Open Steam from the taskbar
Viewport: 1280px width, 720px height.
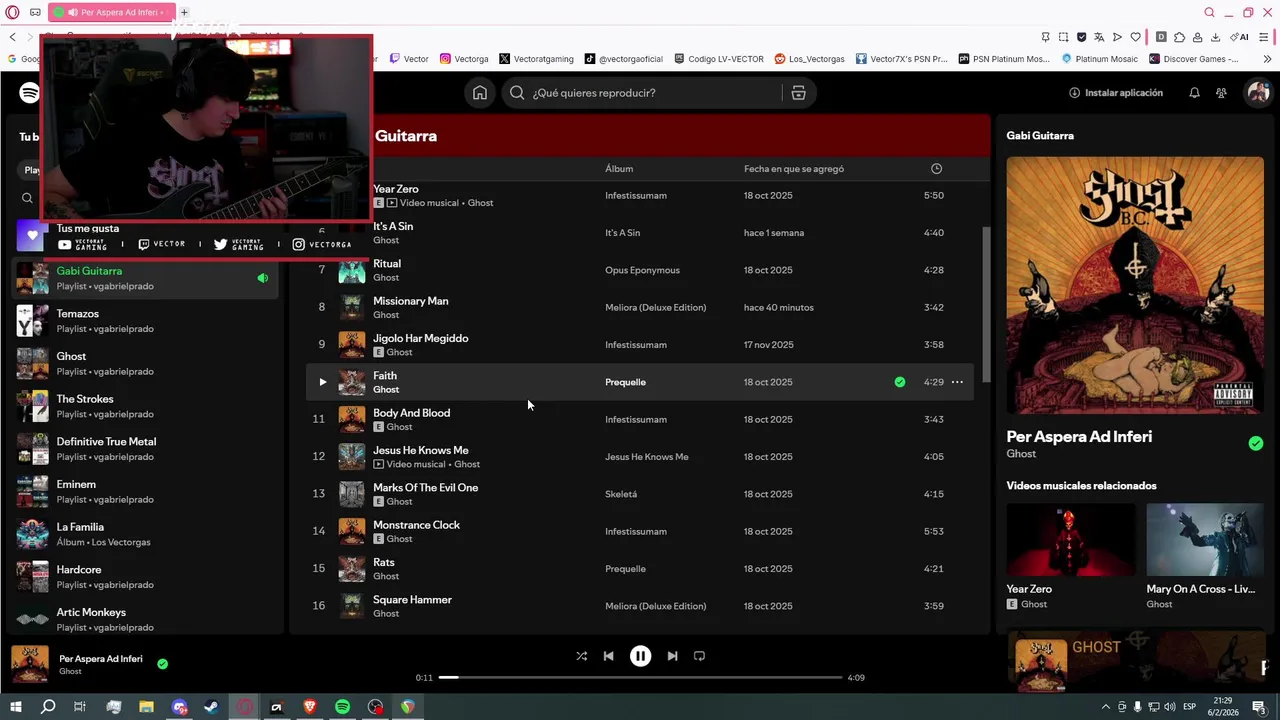(211, 707)
